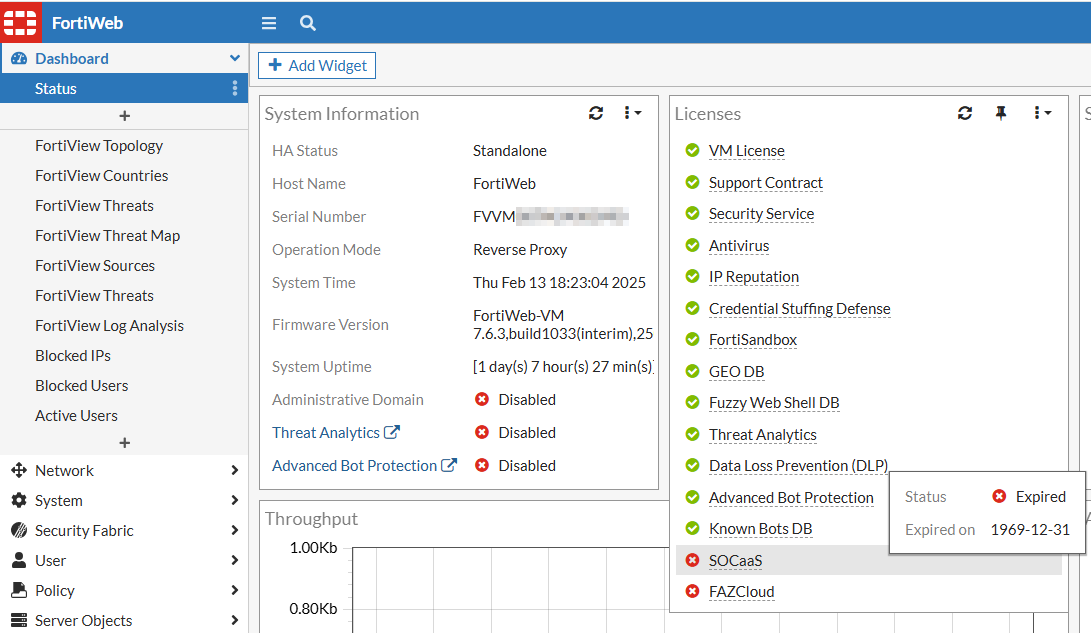Refresh the Licenses widget
1091x633 pixels.
[964, 113]
